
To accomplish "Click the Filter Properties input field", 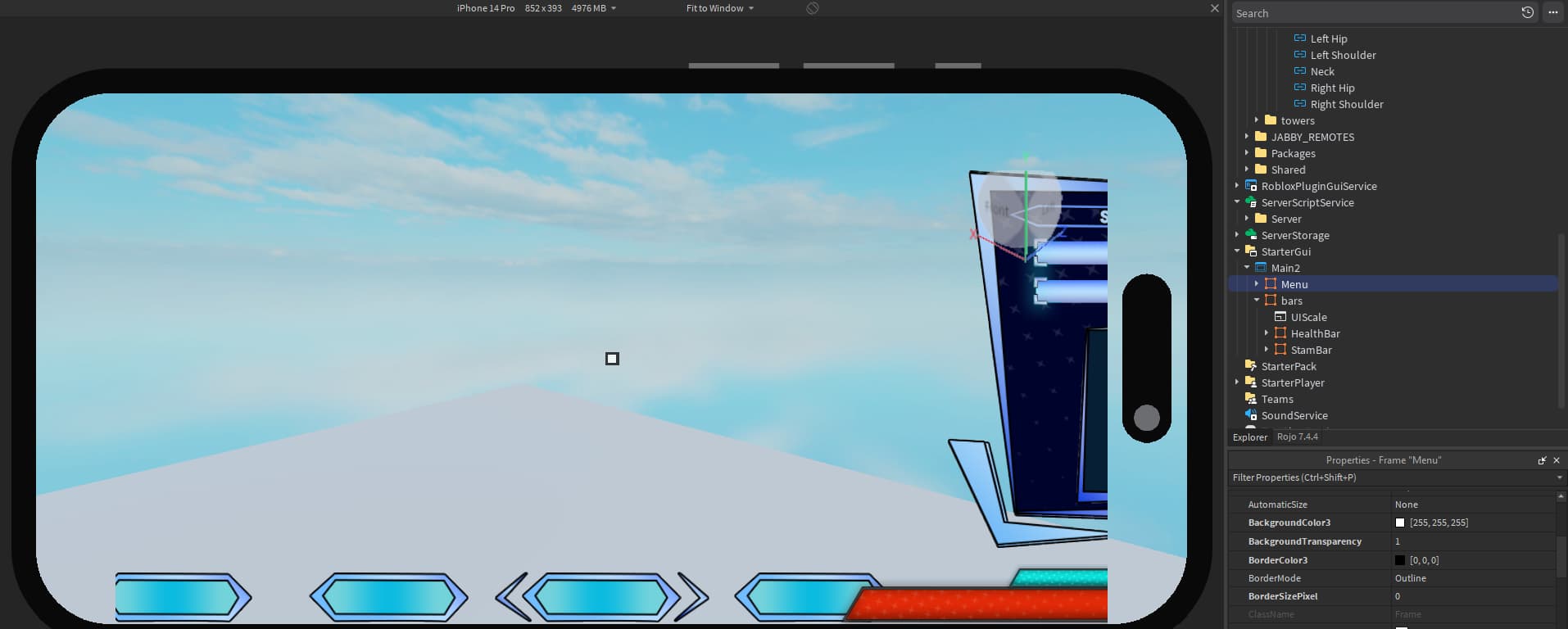I will click(x=1391, y=477).
